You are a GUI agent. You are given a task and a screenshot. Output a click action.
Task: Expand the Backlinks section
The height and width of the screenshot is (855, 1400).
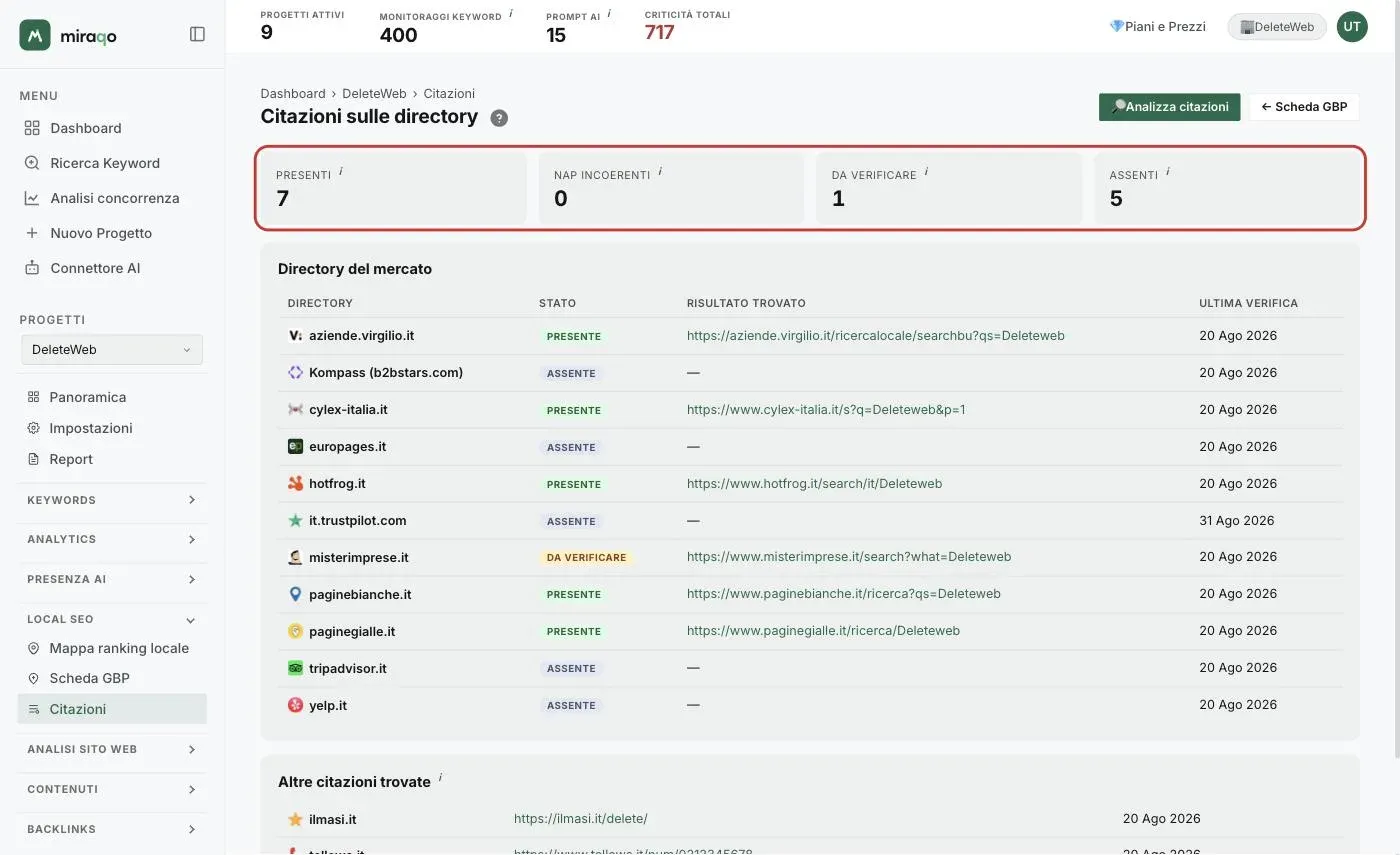[112, 829]
